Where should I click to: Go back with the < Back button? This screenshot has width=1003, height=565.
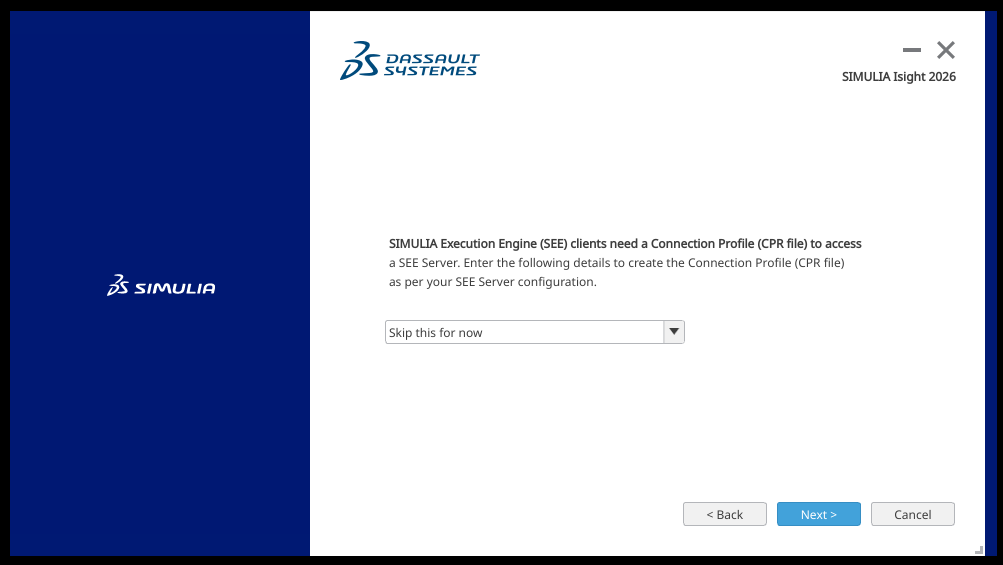724,514
